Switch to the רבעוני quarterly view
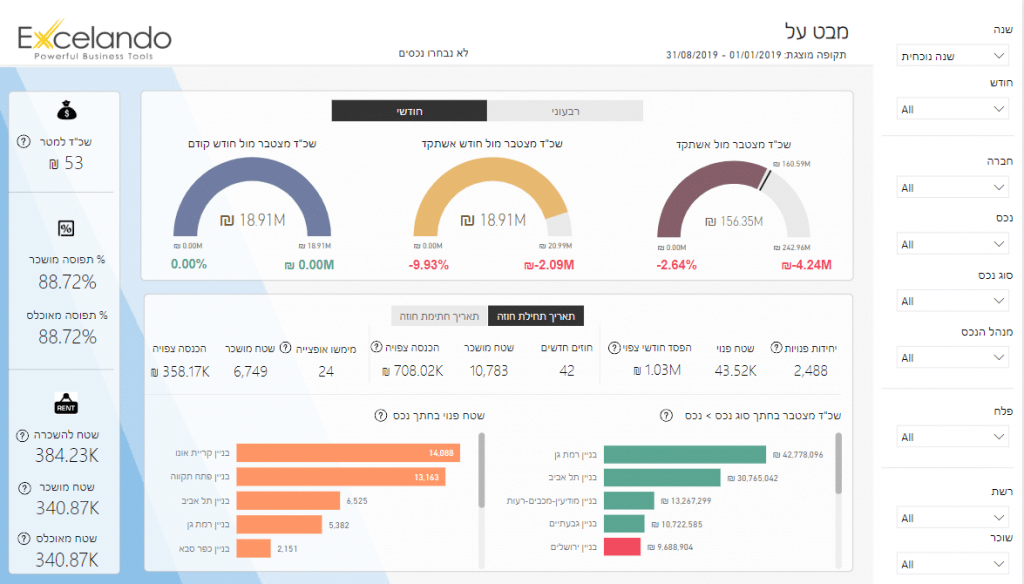The image size is (1024, 584). click(564, 111)
